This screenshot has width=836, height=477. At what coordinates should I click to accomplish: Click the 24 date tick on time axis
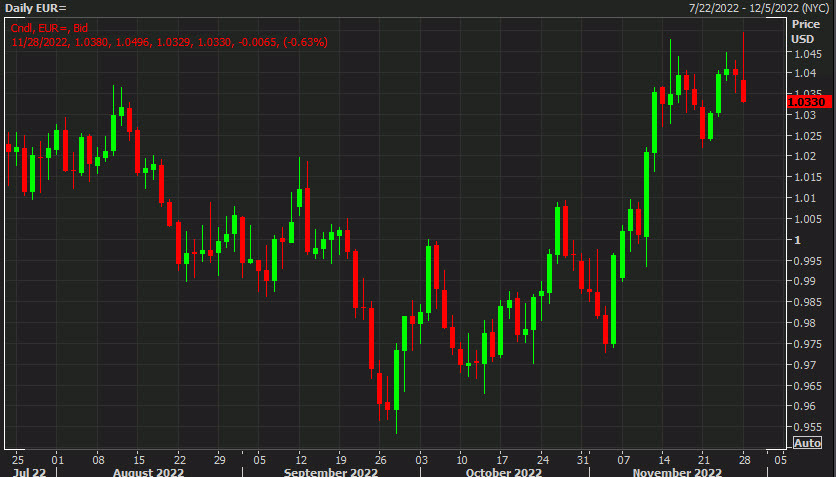[x=543, y=459]
